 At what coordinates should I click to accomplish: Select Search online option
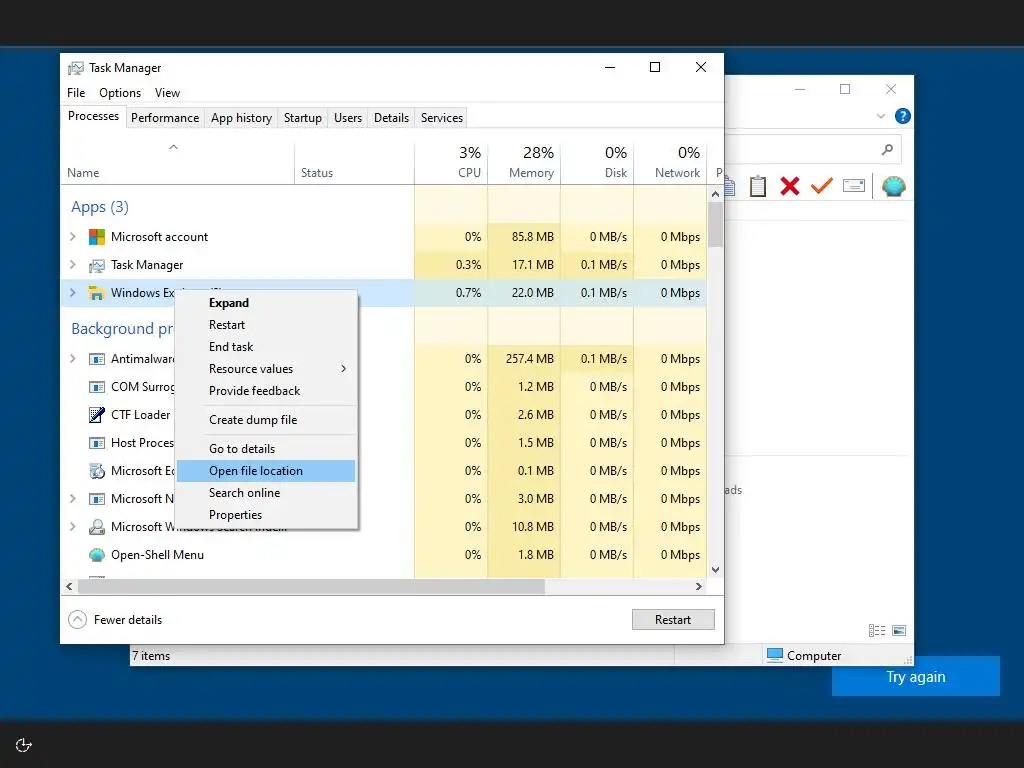tap(266, 493)
